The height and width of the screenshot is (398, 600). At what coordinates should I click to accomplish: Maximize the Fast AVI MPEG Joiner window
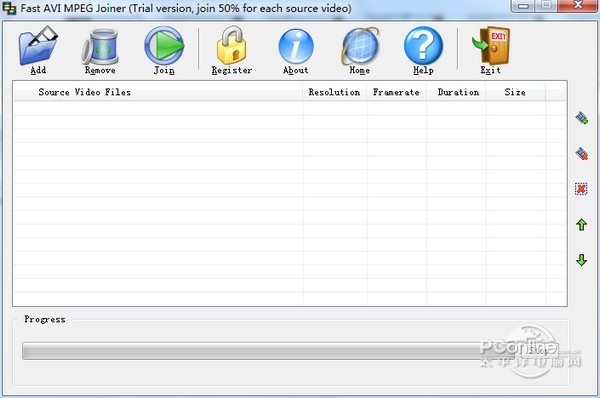547,5
